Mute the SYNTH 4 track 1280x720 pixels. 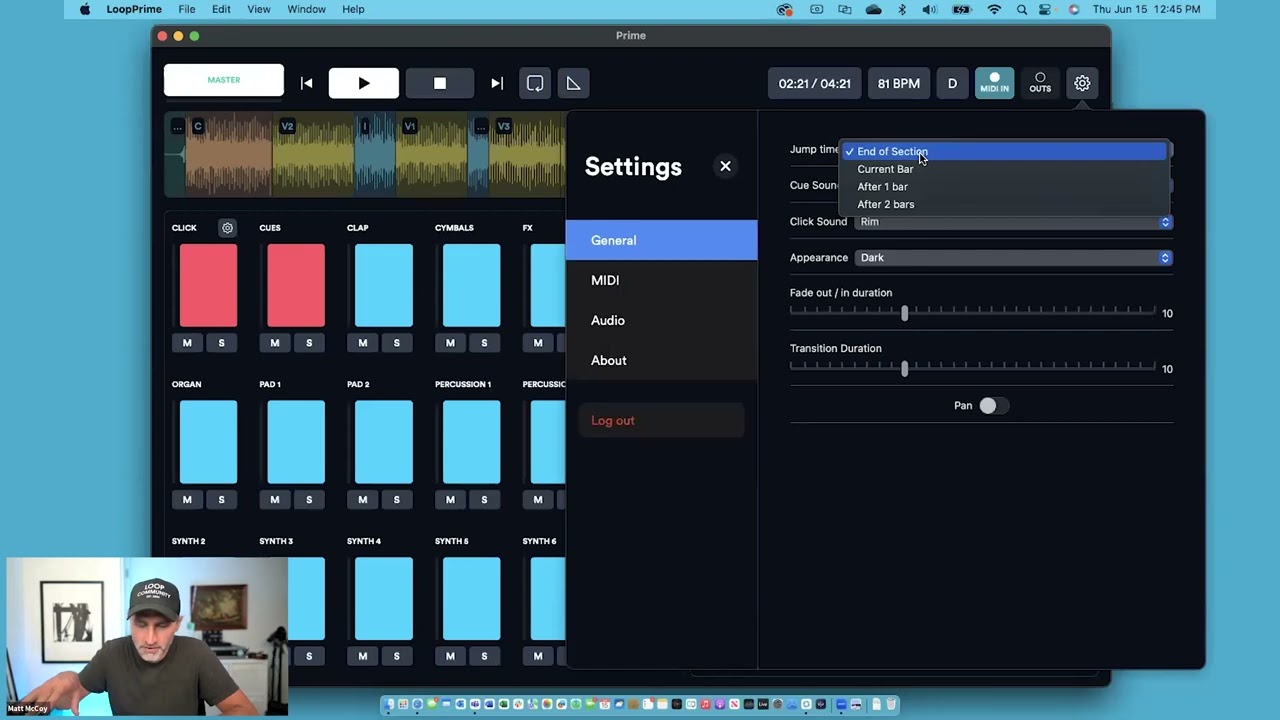(x=363, y=656)
